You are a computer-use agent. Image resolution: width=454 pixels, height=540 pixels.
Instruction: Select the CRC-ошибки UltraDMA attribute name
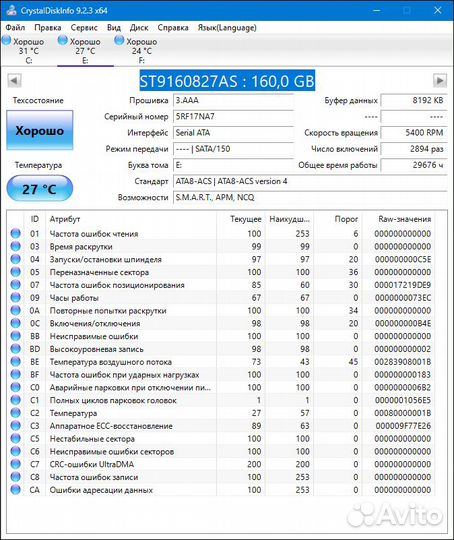[x=92, y=464]
